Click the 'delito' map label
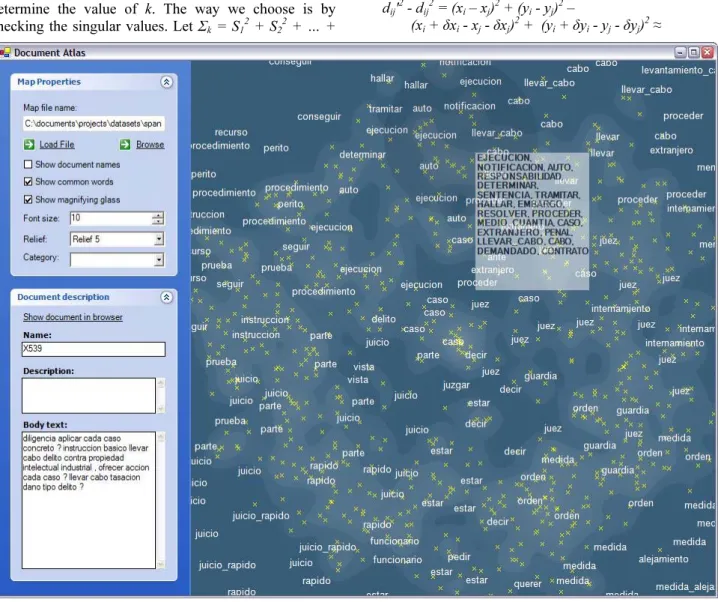 point(384,319)
